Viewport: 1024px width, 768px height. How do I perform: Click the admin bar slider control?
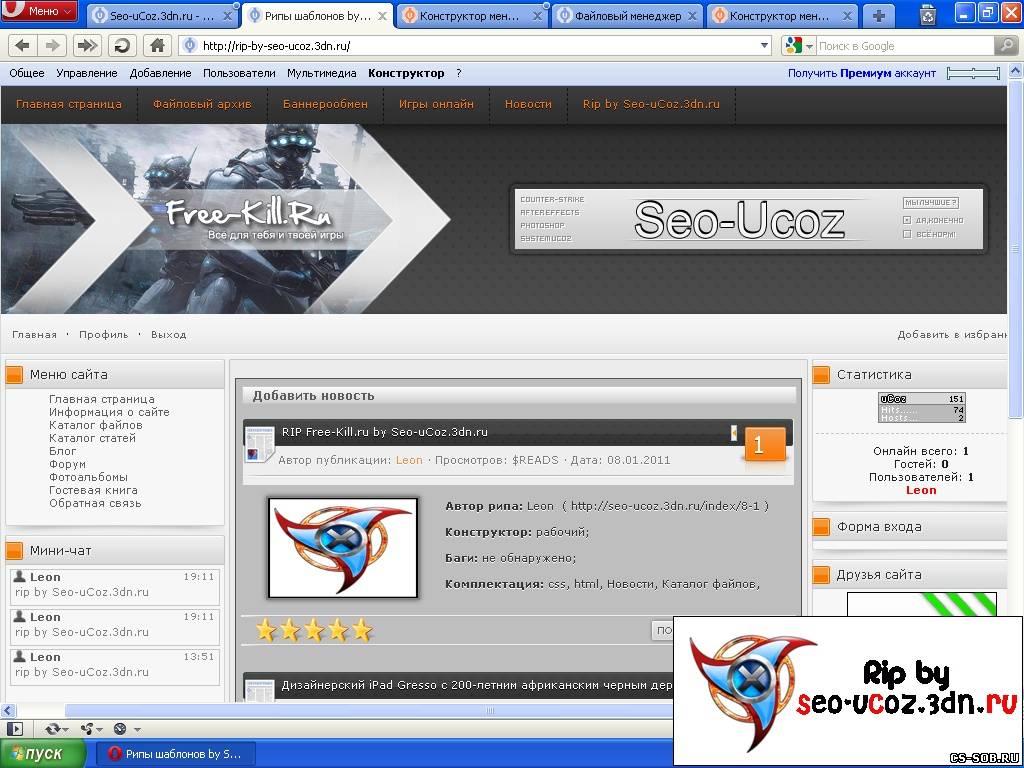pyautogui.click(x=973, y=73)
